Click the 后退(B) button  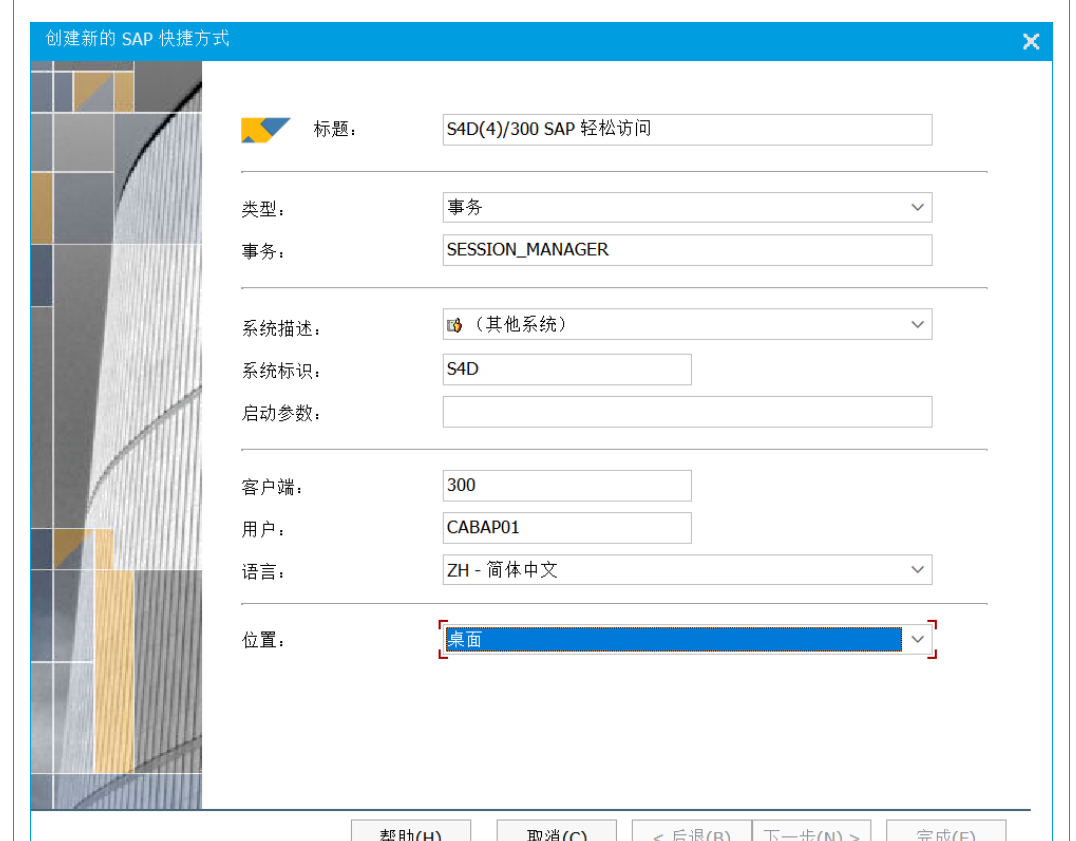coord(692,831)
